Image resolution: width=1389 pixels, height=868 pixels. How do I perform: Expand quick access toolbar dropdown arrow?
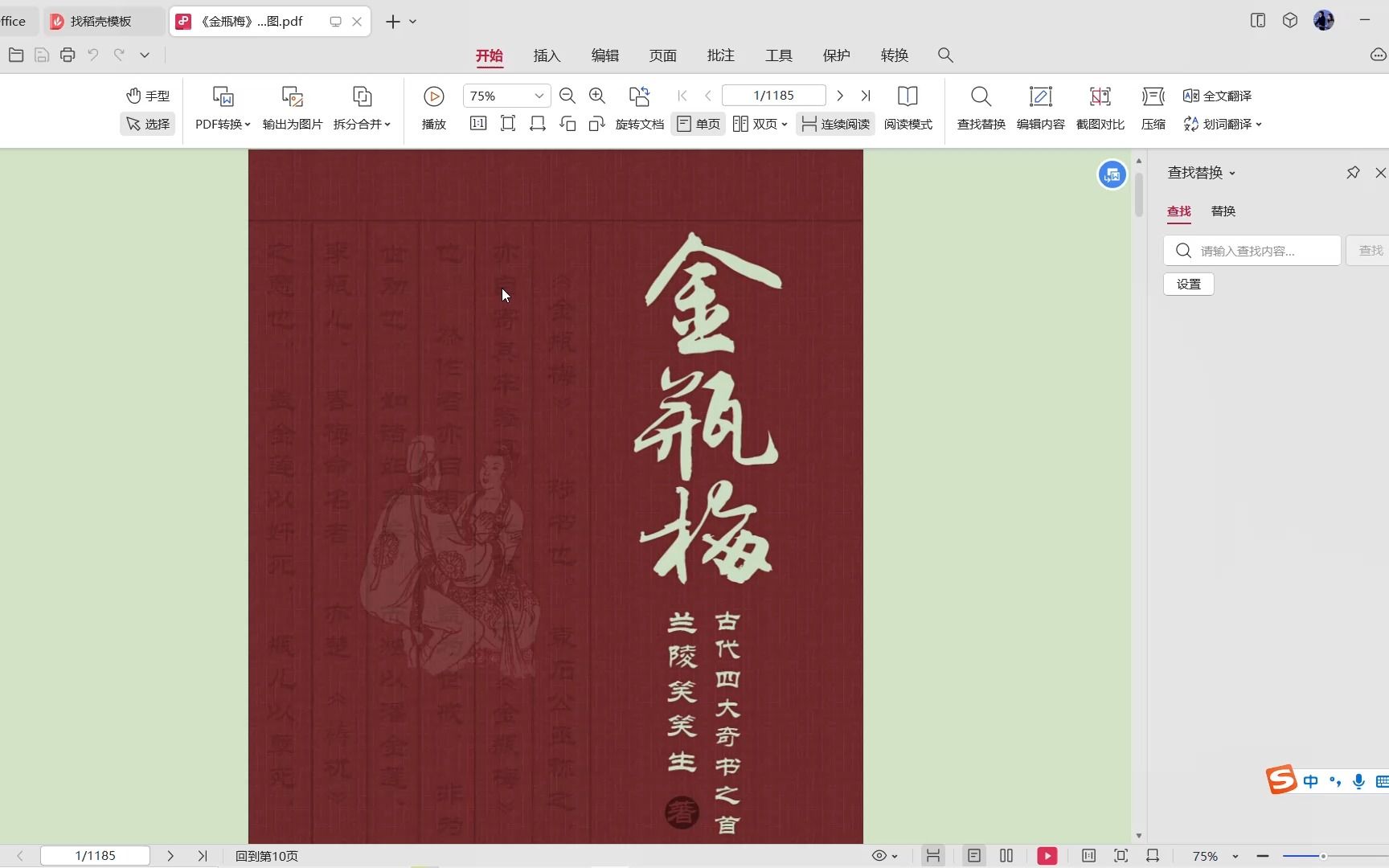point(145,55)
